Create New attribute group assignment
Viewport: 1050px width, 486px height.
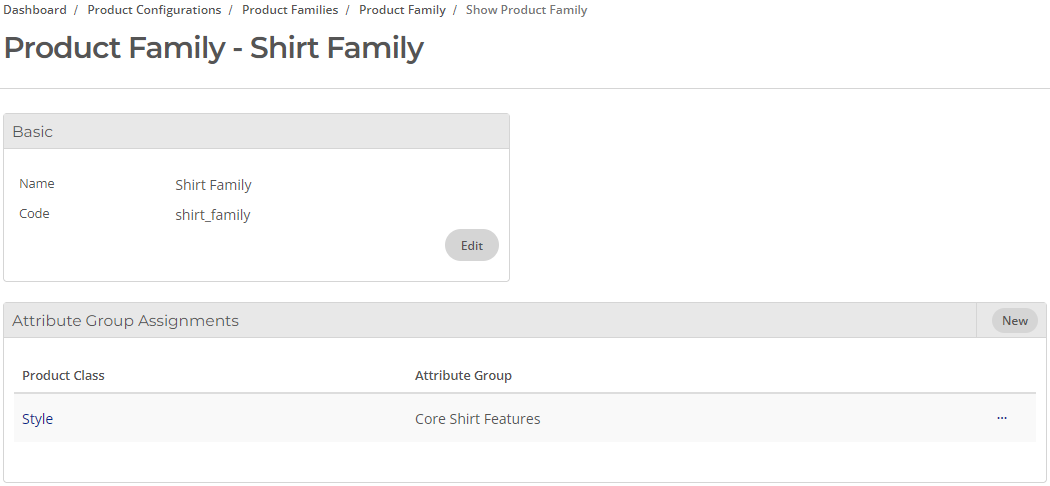tap(1015, 321)
